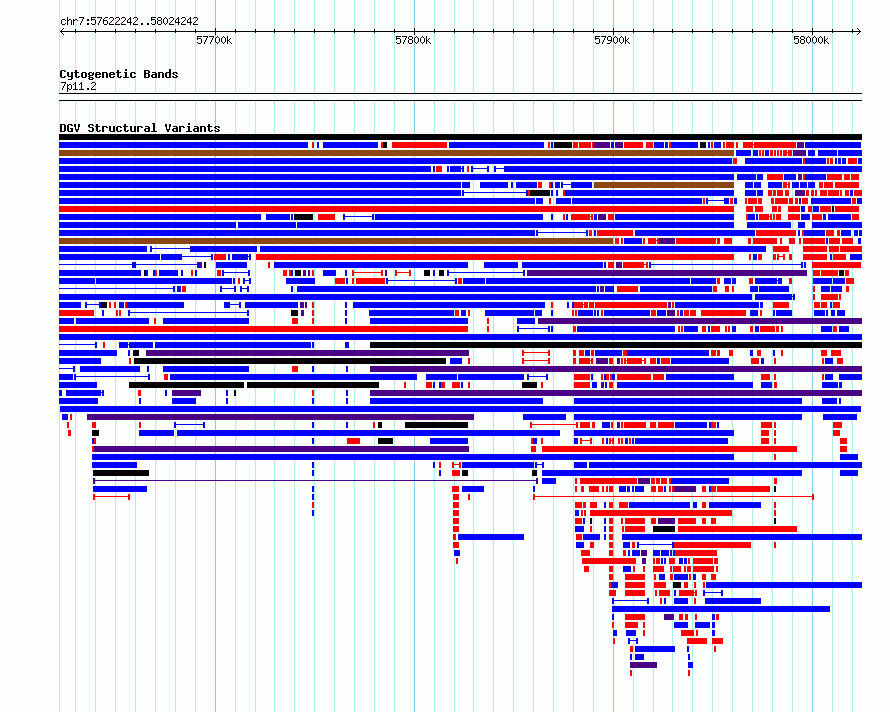This screenshot has width=890, height=712.
Task: Open the Cytogenetic Bands track title
Action: click(119, 74)
